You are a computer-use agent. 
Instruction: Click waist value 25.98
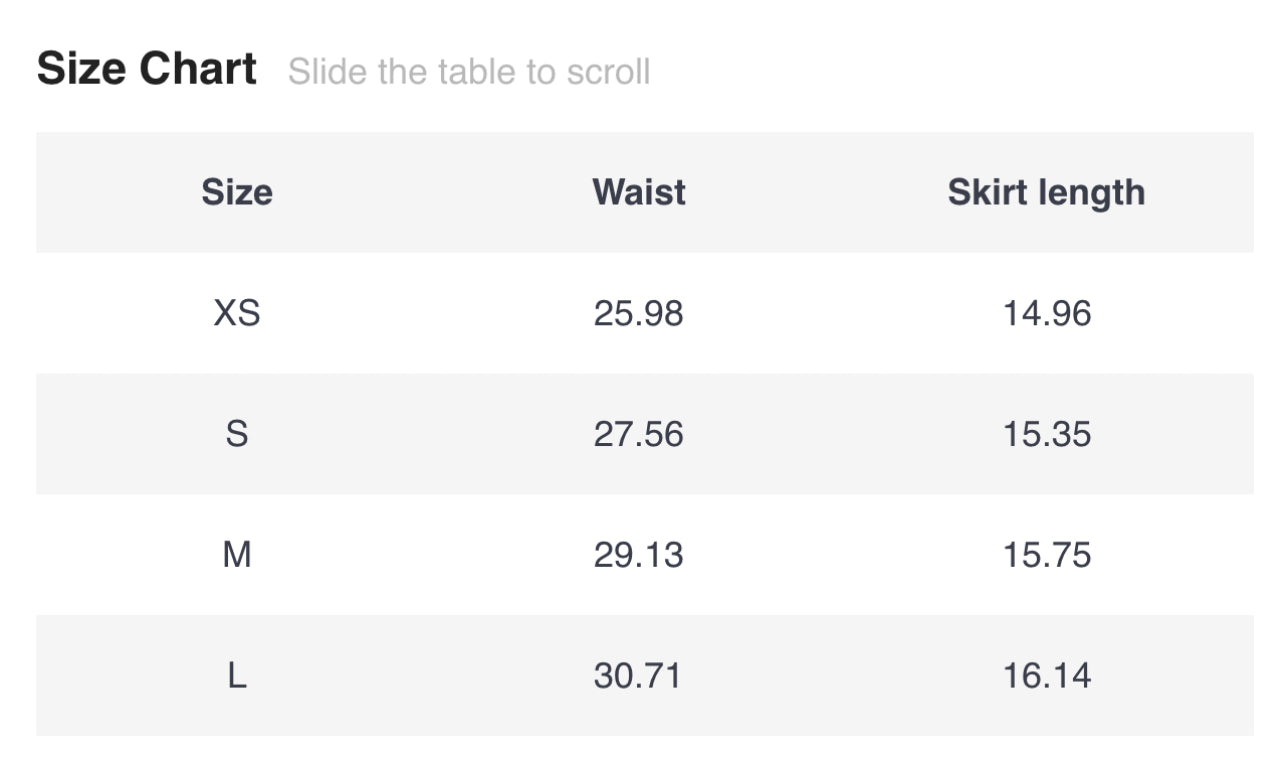click(x=639, y=314)
